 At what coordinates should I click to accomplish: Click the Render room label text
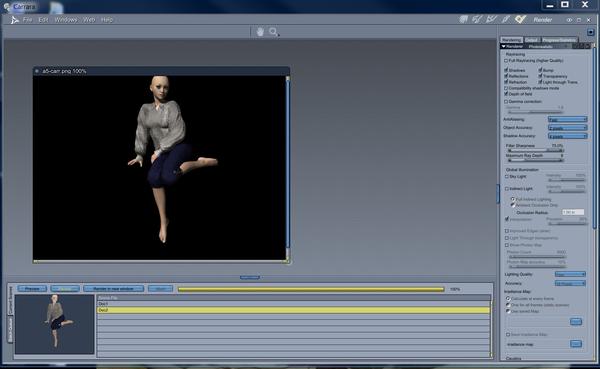pos(543,20)
